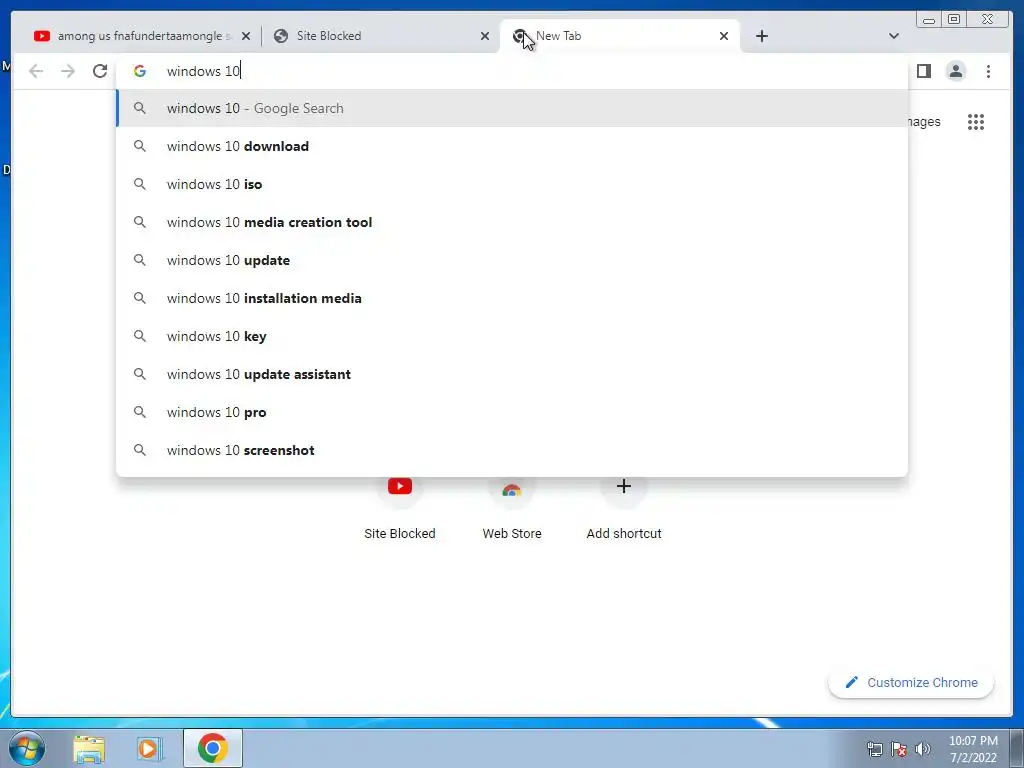The width and height of the screenshot is (1024, 768).
Task: Show the clock and date flyout
Action: click(973, 749)
